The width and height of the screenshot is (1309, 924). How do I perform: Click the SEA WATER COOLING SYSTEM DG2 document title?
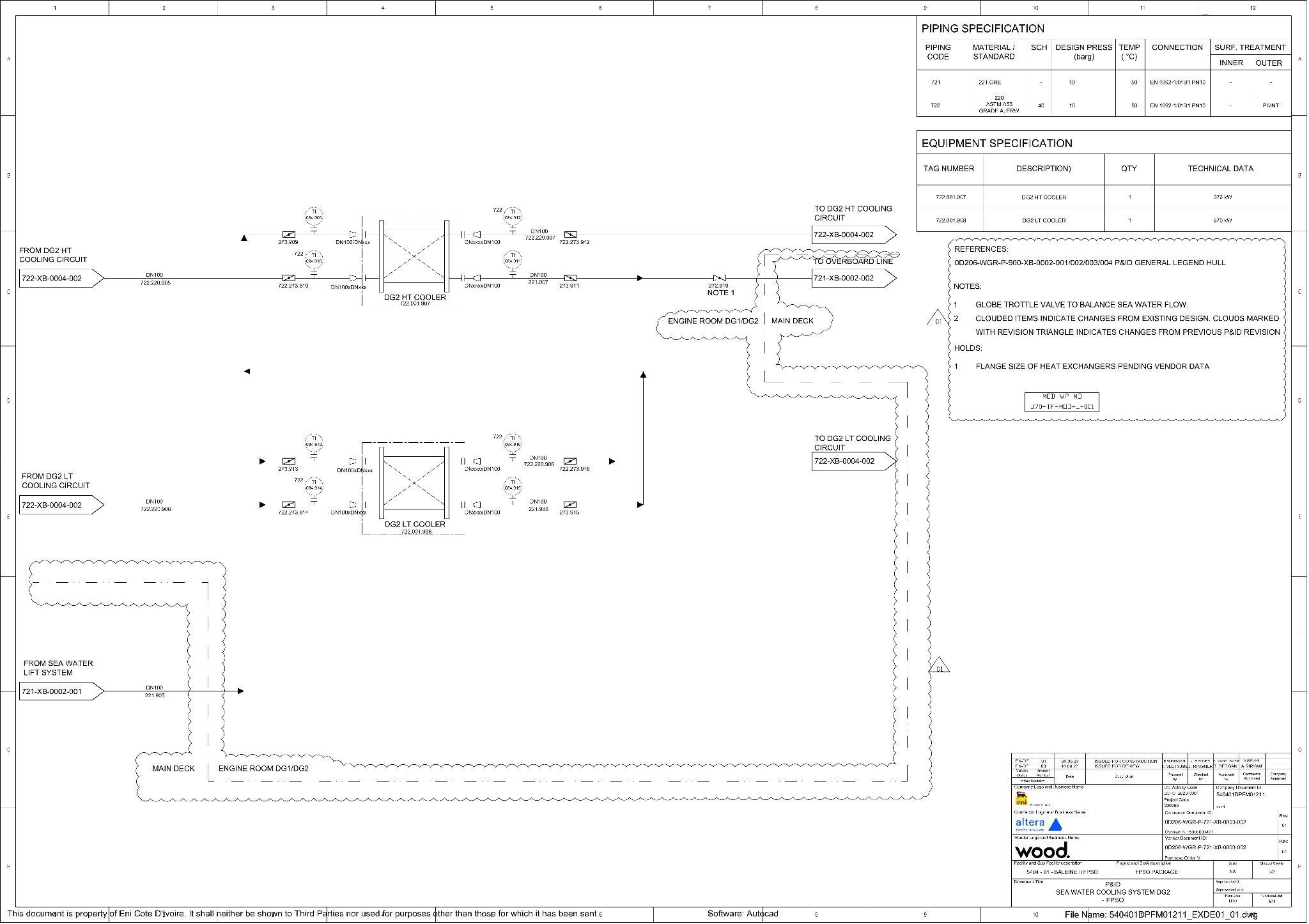(1113, 892)
